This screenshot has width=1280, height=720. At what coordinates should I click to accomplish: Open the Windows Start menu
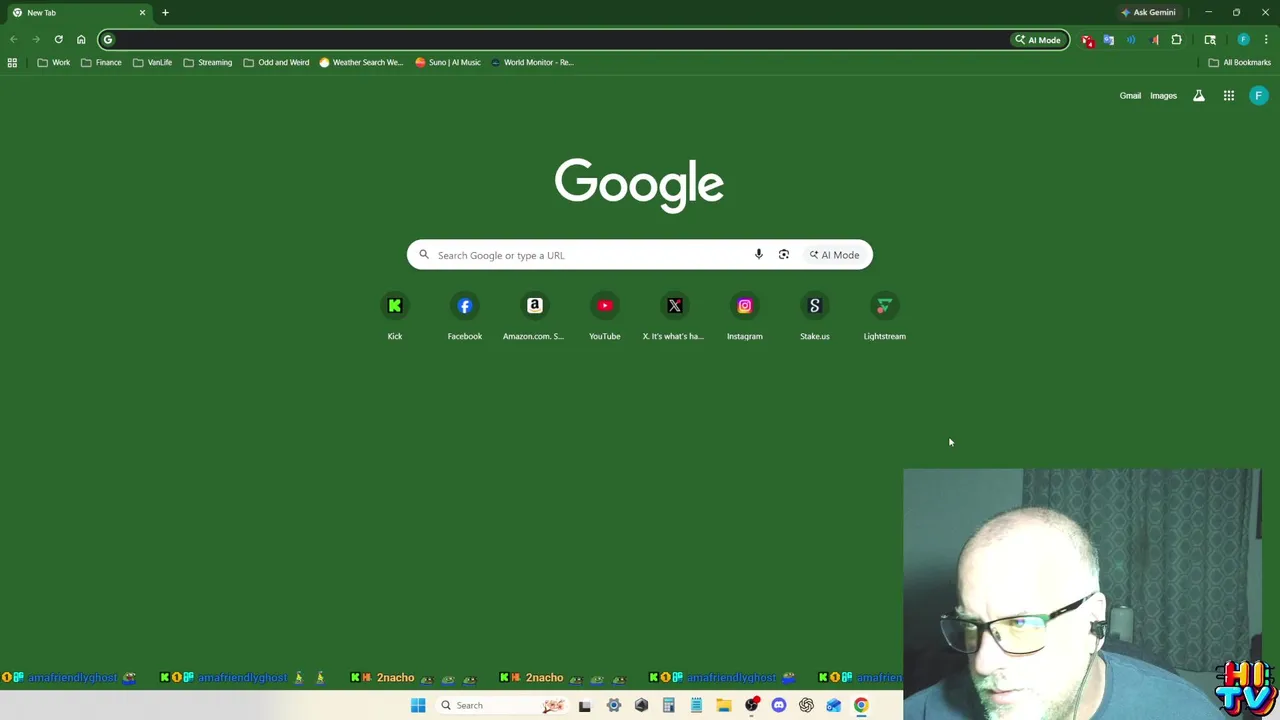click(418, 705)
